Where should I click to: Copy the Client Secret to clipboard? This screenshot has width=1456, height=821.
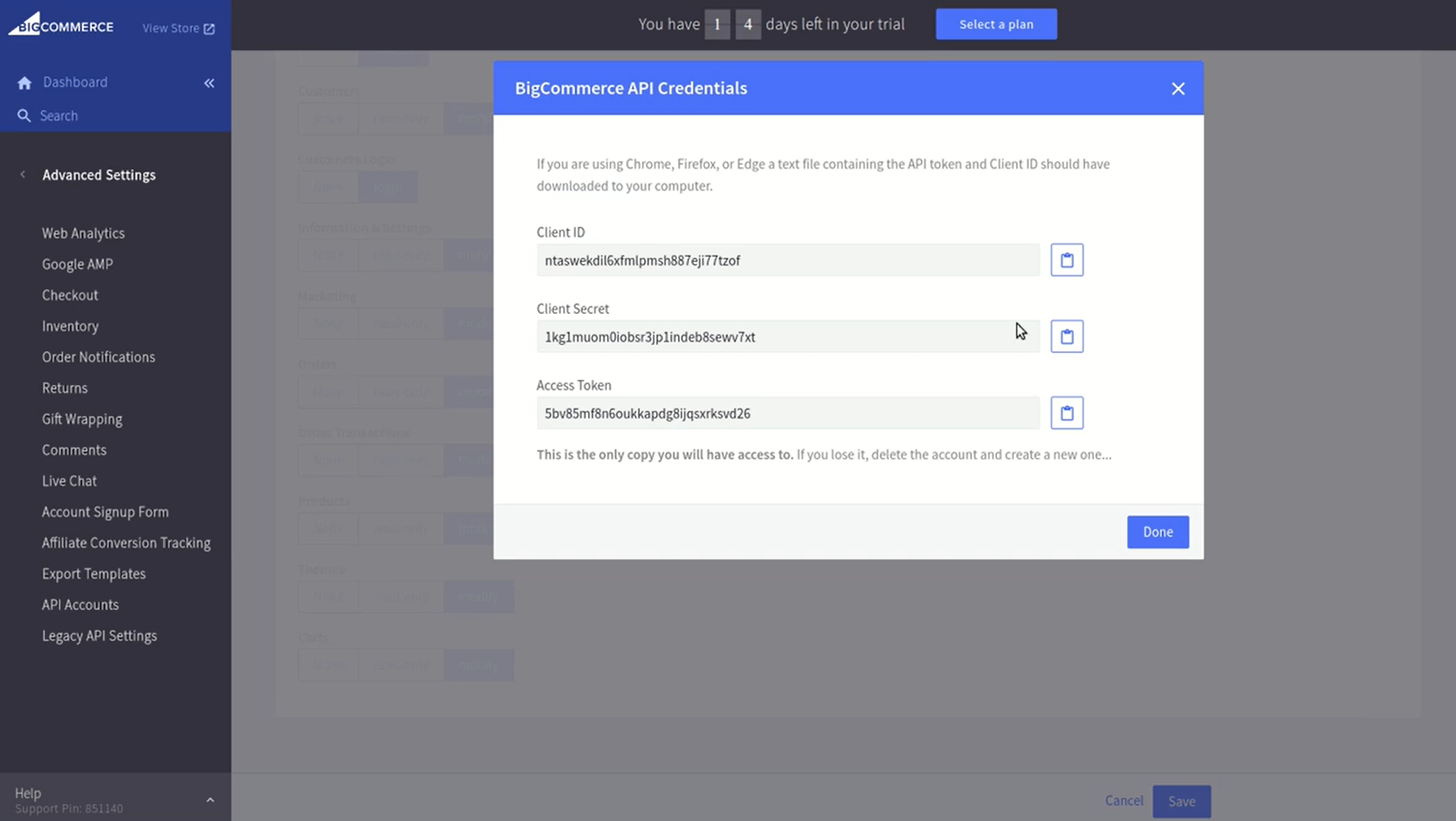pyautogui.click(x=1066, y=337)
